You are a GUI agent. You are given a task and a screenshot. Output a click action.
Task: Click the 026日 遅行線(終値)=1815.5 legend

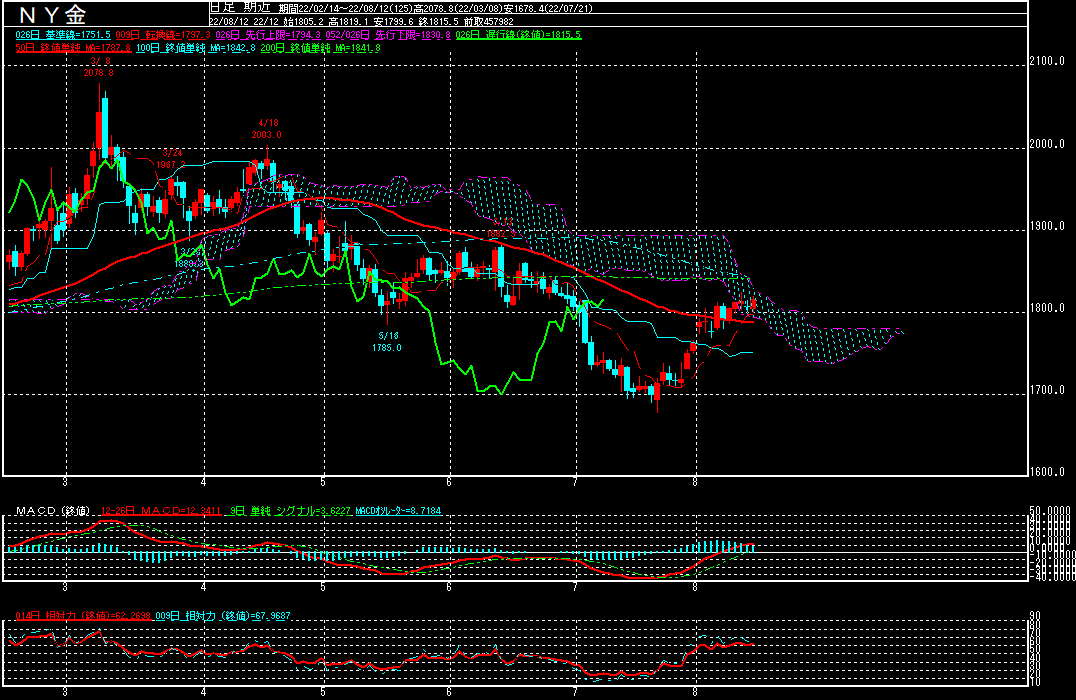[518, 35]
